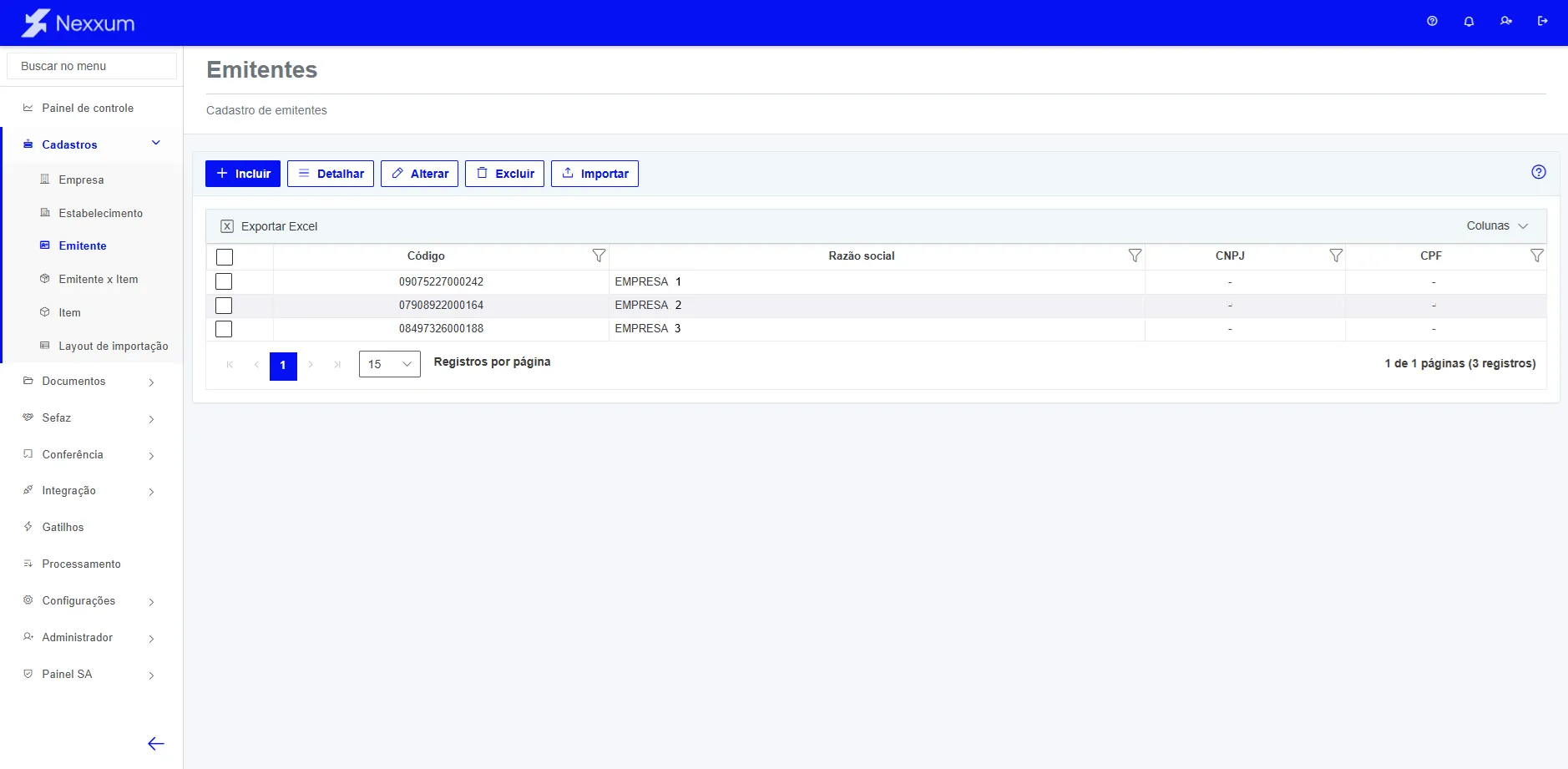The width and height of the screenshot is (1568, 769).
Task: Sort by the Razão social column header
Action: (x=862, y=255)
